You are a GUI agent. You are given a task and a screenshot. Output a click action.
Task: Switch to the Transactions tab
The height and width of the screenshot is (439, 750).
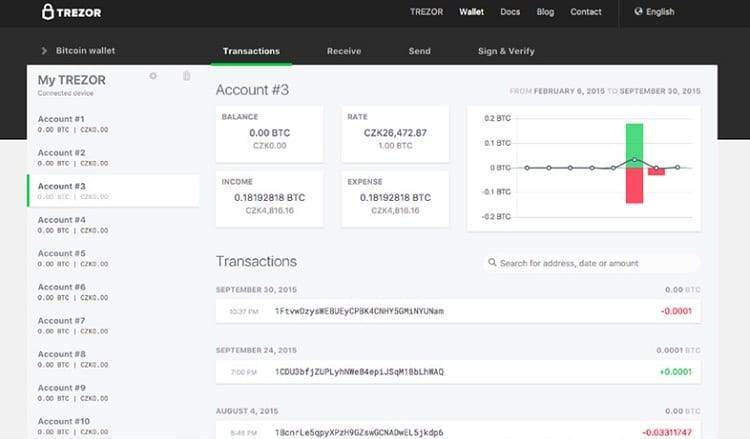pos(251,51)
